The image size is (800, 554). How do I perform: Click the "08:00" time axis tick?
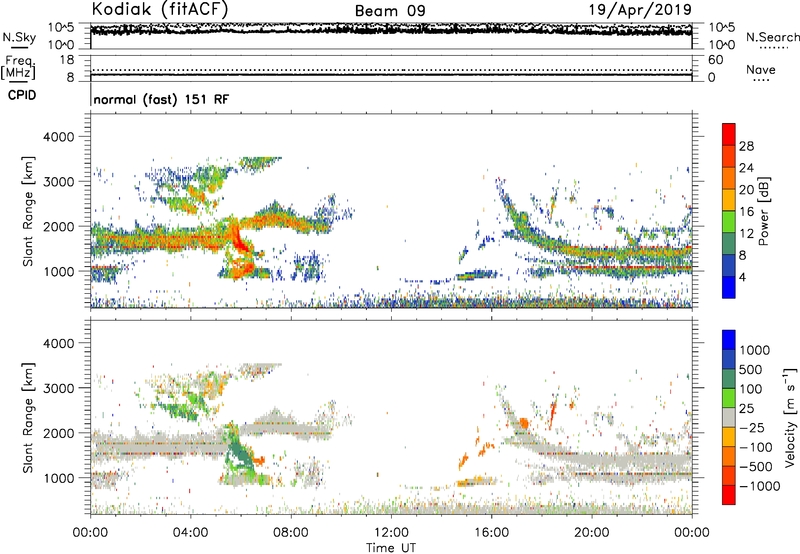(x=291, y=533)
